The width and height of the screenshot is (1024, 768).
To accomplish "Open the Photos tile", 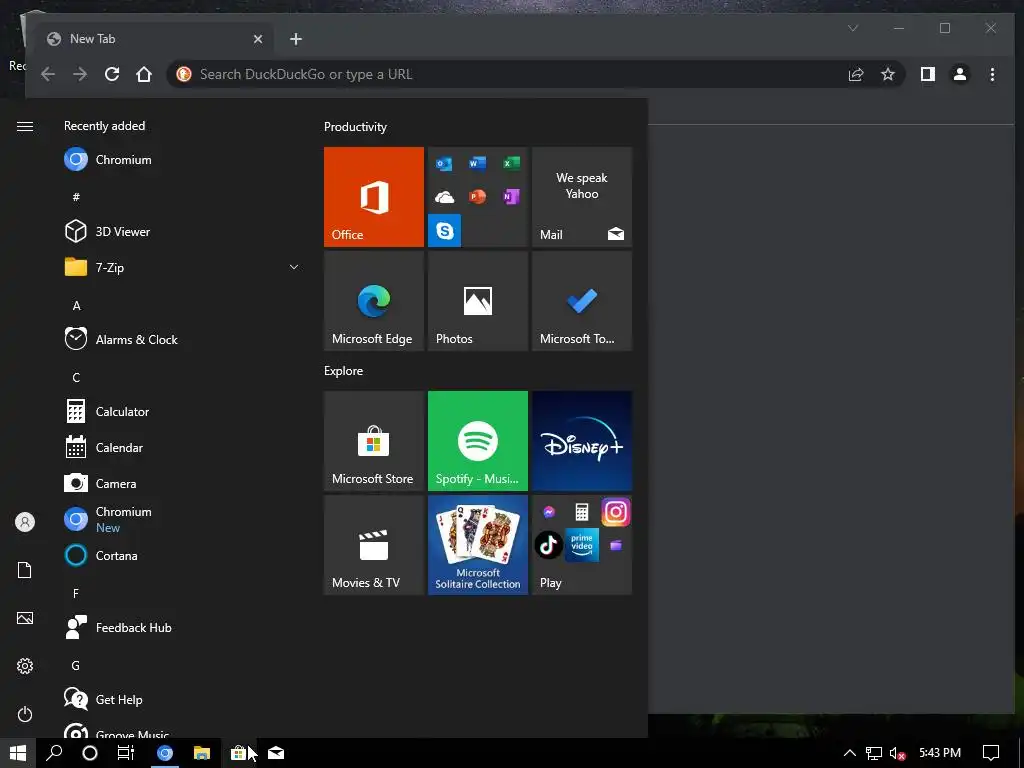I will point(478,301).
